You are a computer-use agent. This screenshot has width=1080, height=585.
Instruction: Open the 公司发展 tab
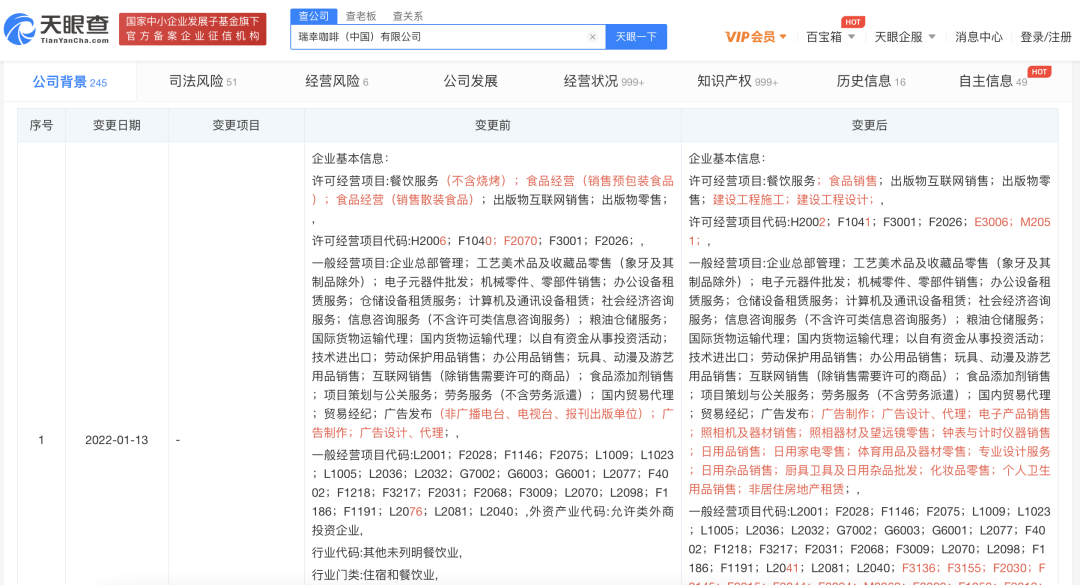point(470,81)
